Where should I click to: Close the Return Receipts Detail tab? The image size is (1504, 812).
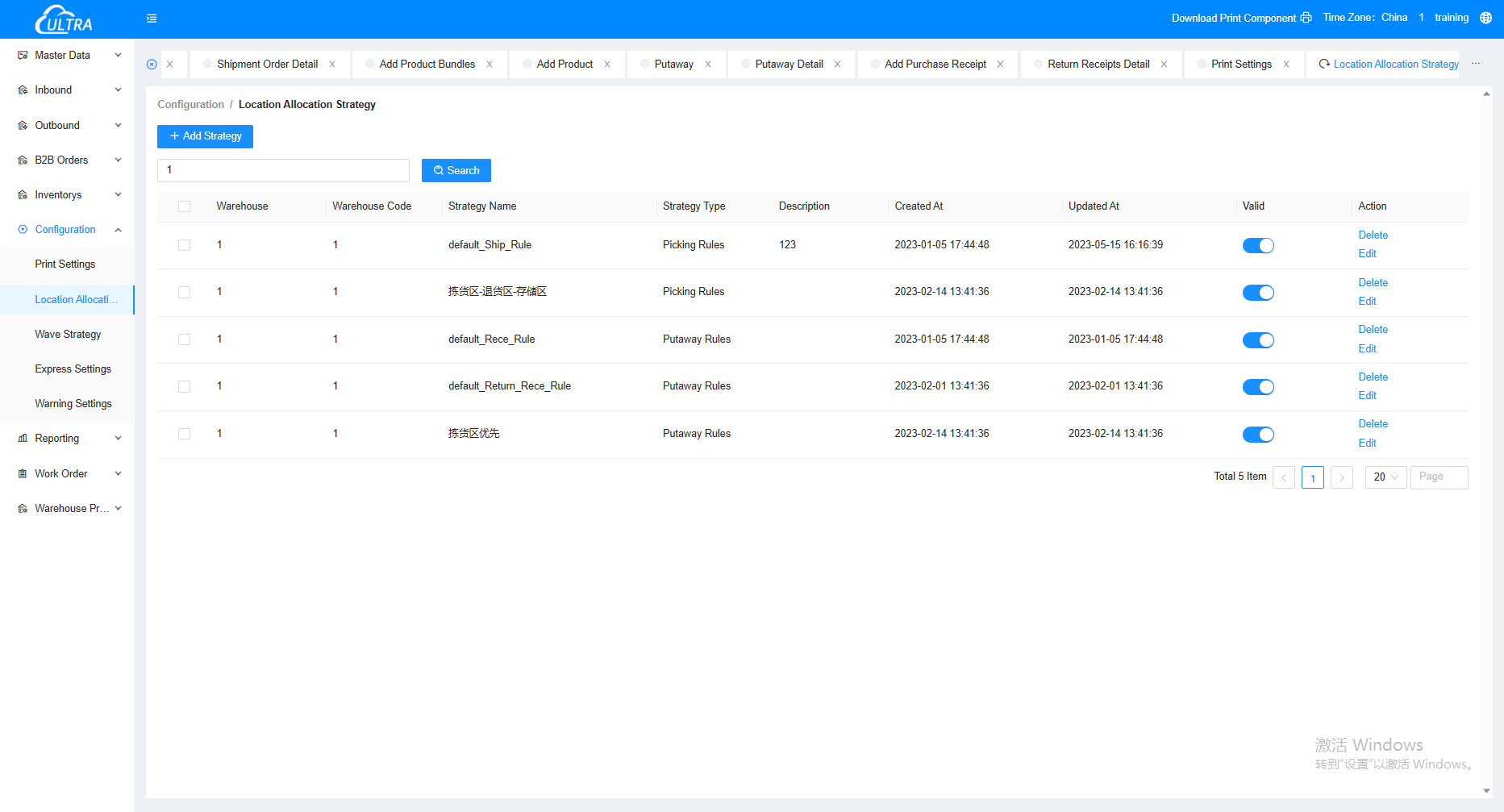(x=1164, y=65)
